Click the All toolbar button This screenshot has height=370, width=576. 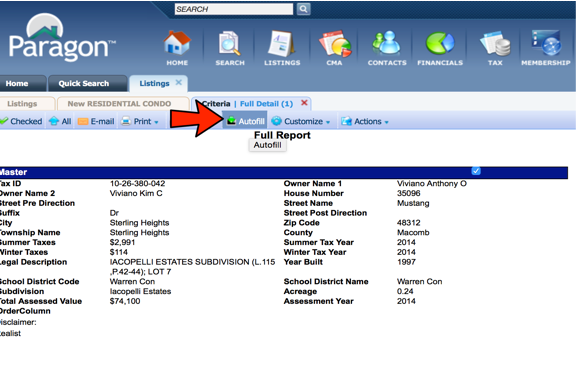[60, 121]
